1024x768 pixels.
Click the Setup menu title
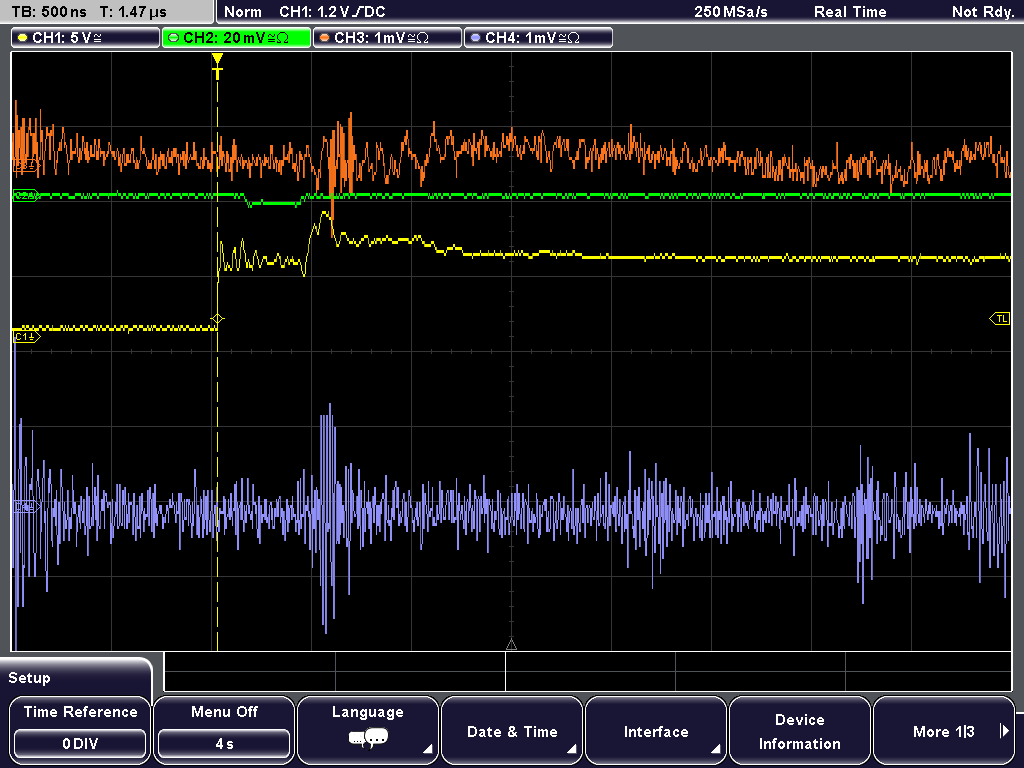pyautogui.click(x=29, y=678)
